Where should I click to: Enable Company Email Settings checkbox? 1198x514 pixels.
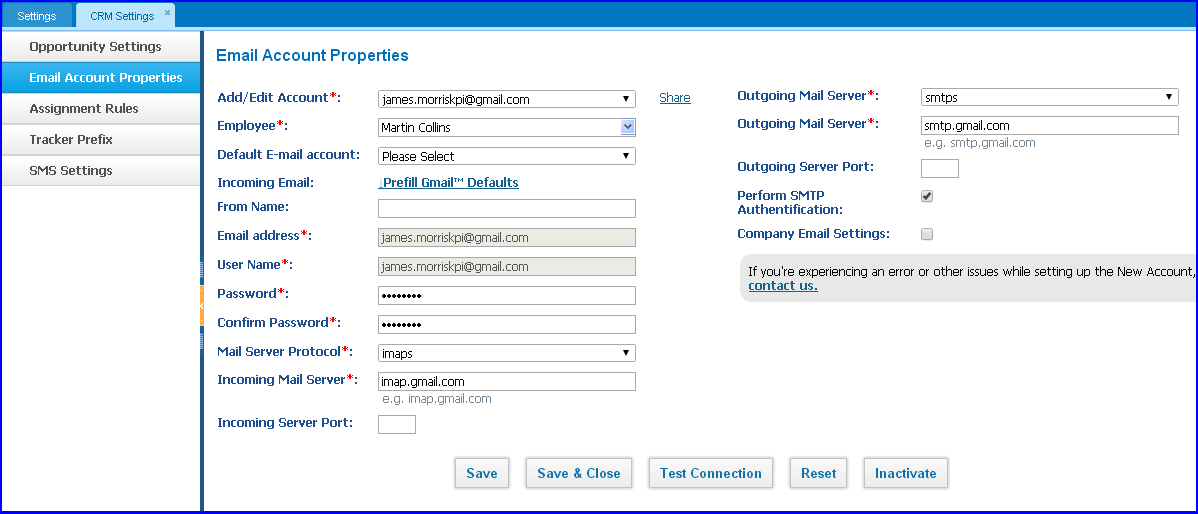click(927, 234)
